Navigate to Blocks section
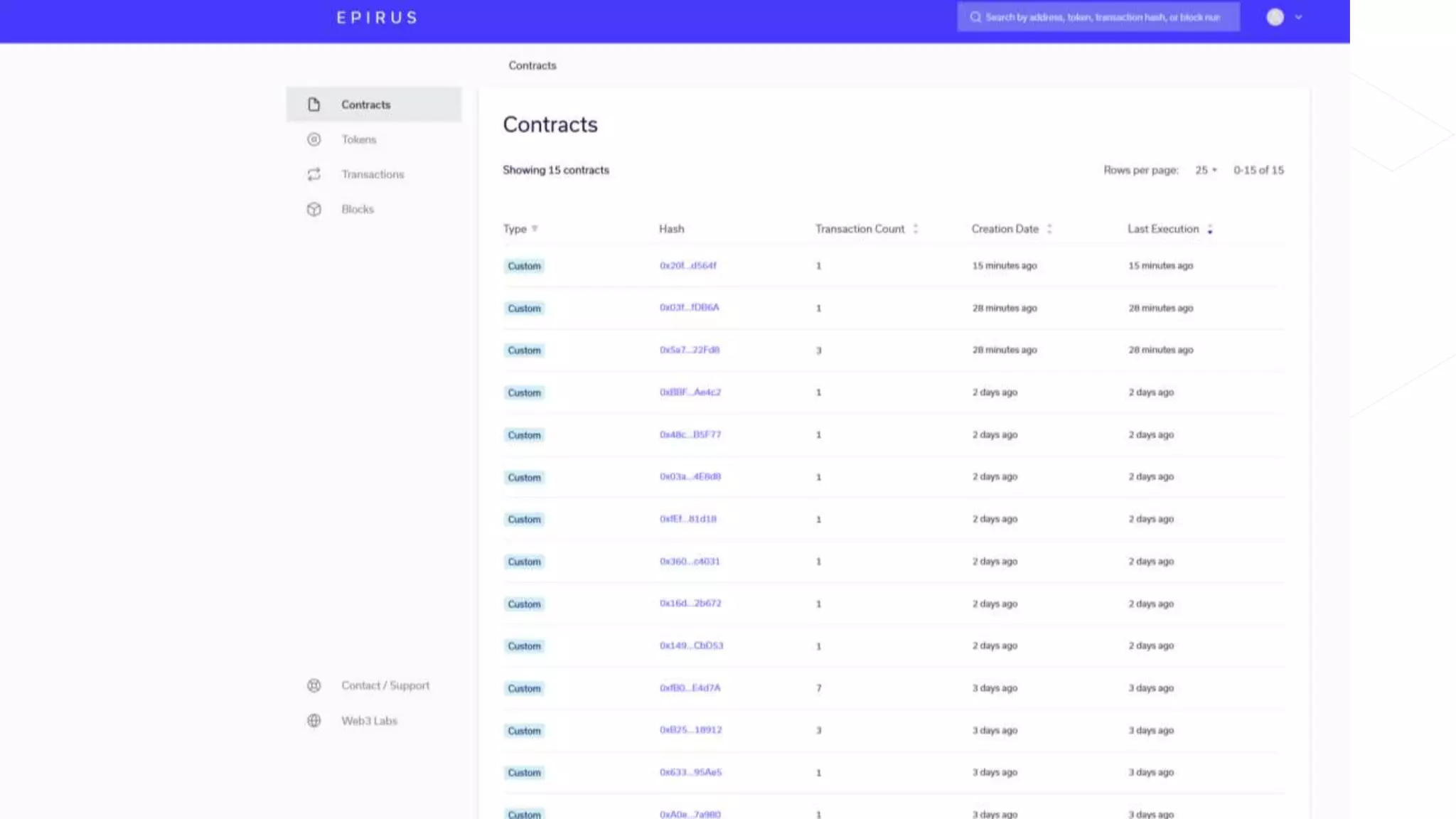The height and width of the screenshot is (819, 1456). [358, 209]
